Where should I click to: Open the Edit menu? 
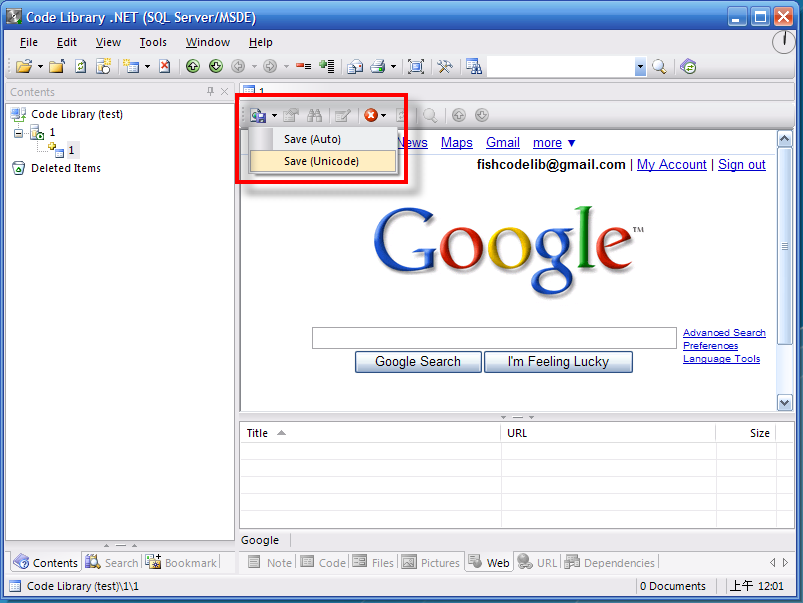pyautogui.click(x=67, y=42)
